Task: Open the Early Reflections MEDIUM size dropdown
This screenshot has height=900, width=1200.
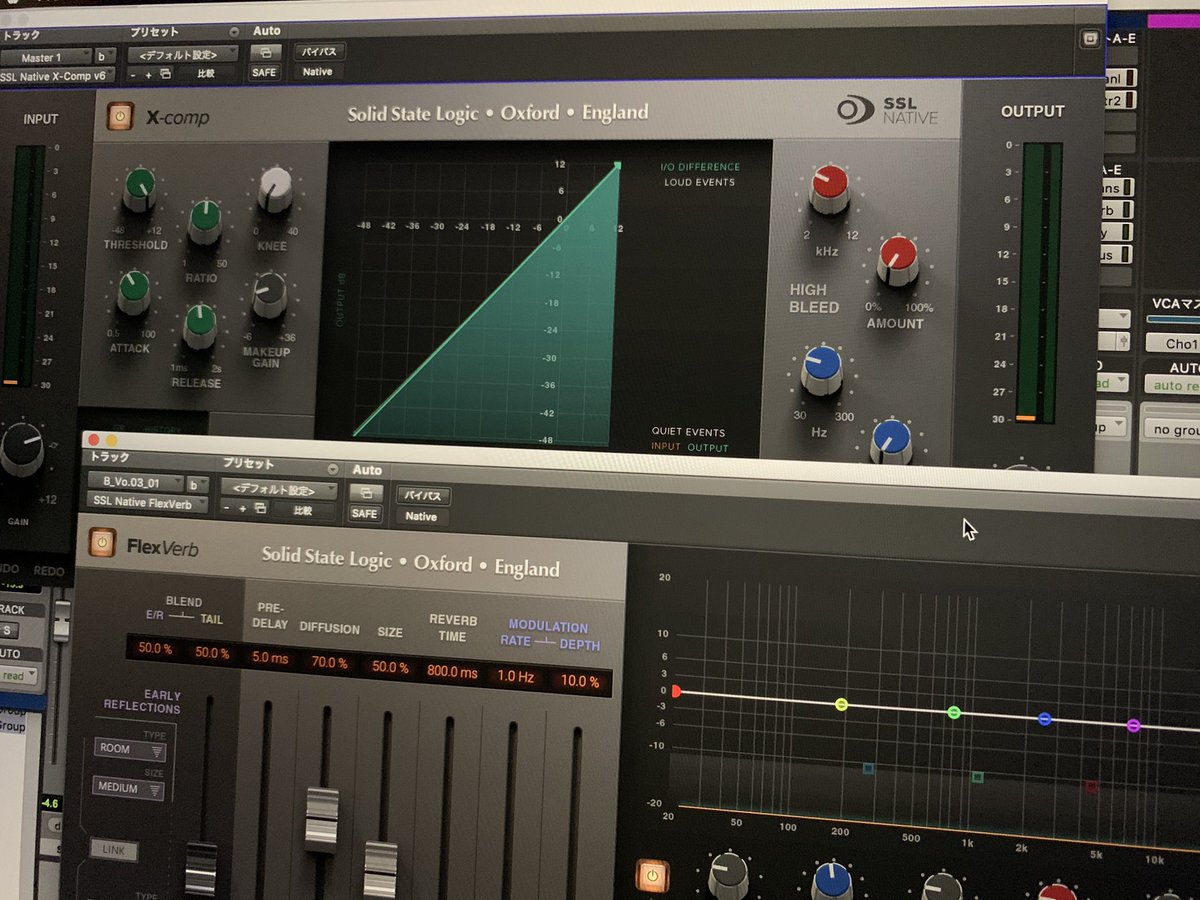Action: (129, 788)
